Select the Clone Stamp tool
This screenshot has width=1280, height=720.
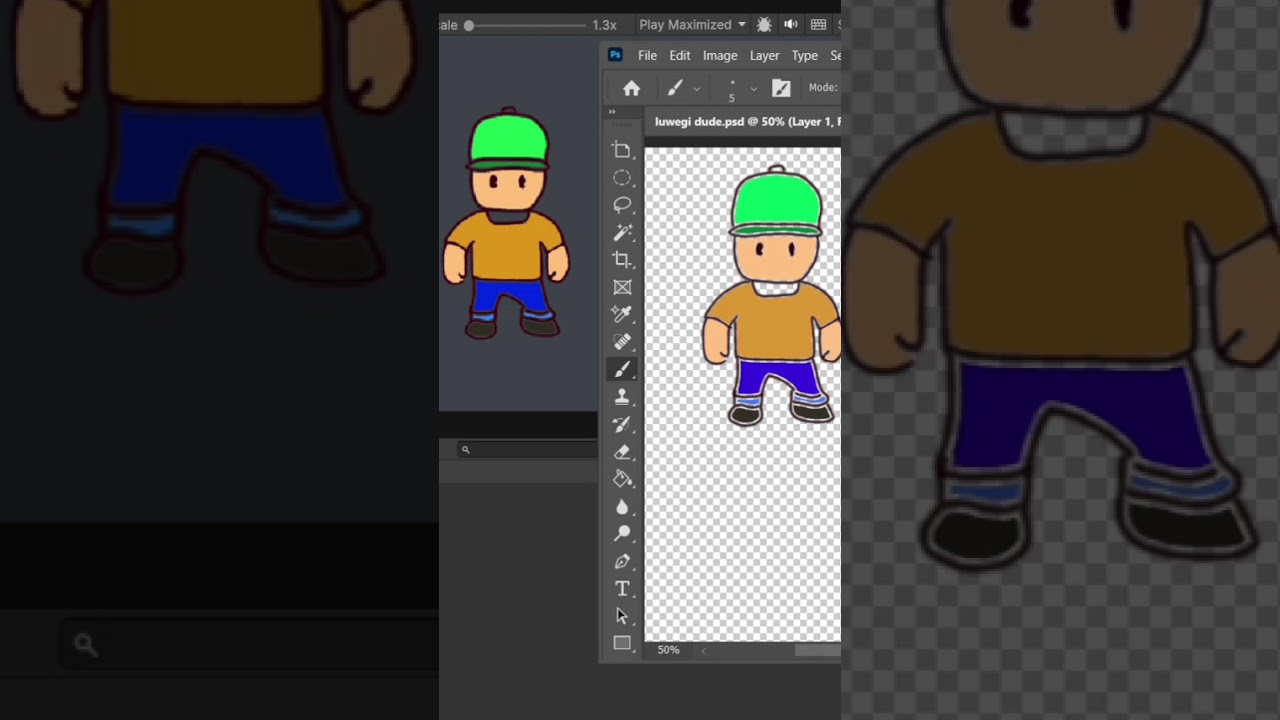(x=622, y=397)
